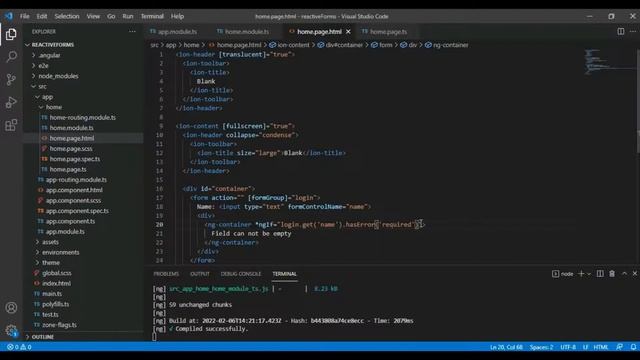
Task: Split the editor to the right
Action: [620, 31]
